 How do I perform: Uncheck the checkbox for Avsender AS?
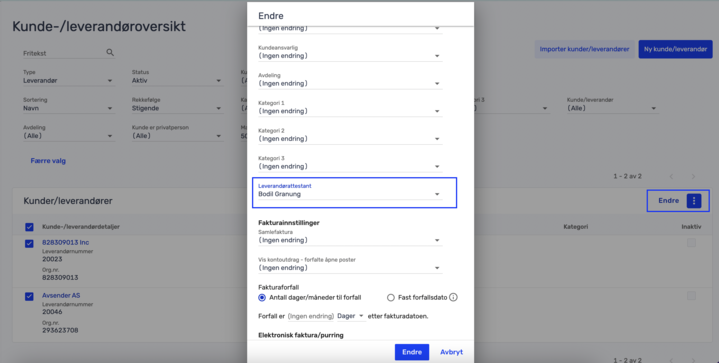pyautogui.click(x=29, y=297)
